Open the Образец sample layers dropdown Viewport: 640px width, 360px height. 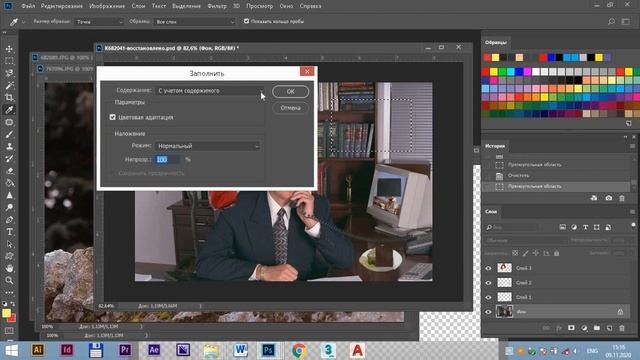click(x=195, y=22)
